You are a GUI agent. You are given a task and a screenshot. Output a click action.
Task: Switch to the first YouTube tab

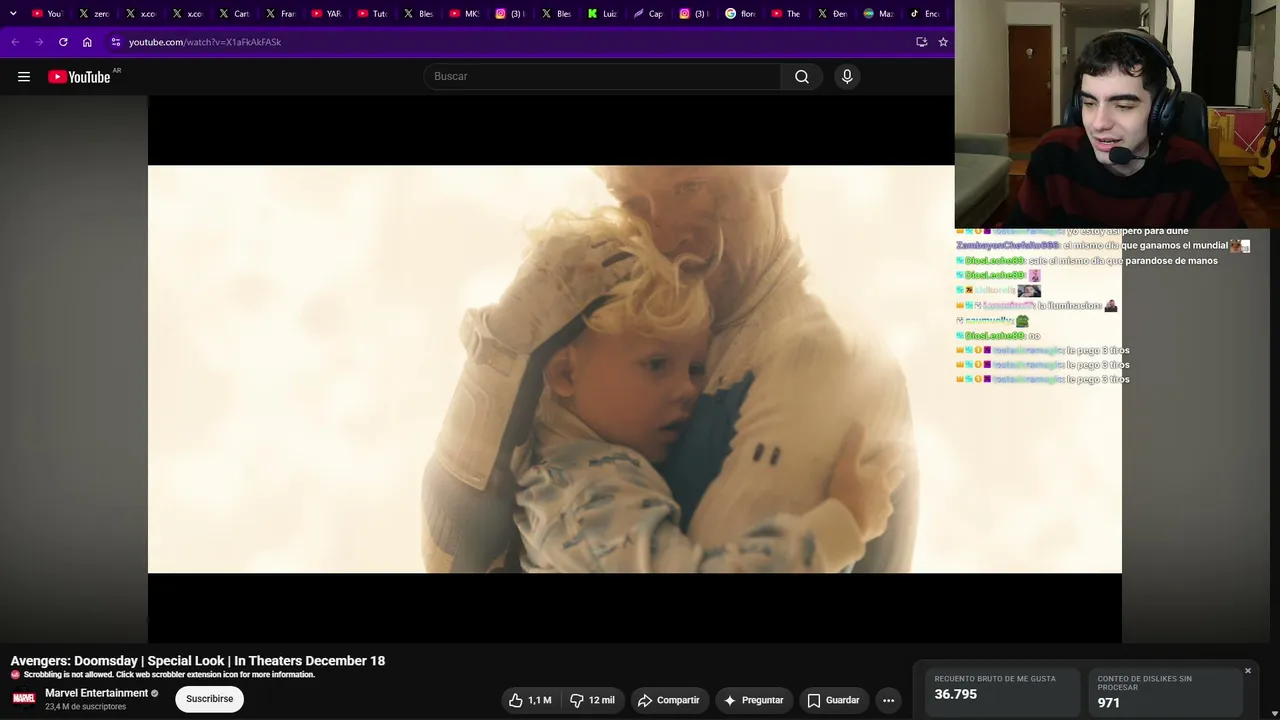46,14
